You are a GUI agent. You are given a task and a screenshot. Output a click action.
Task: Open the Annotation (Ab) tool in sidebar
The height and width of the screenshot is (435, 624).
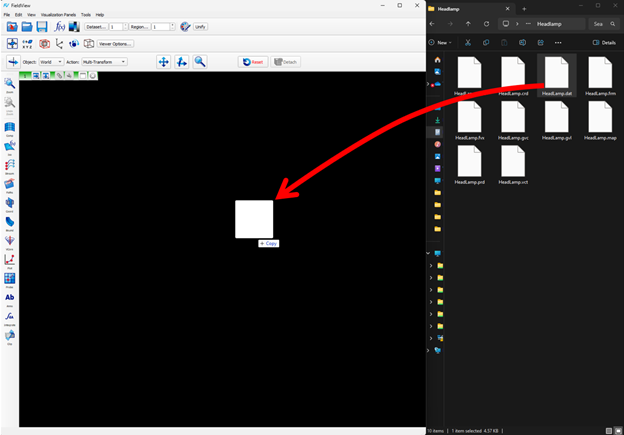(x=10, y=298)
